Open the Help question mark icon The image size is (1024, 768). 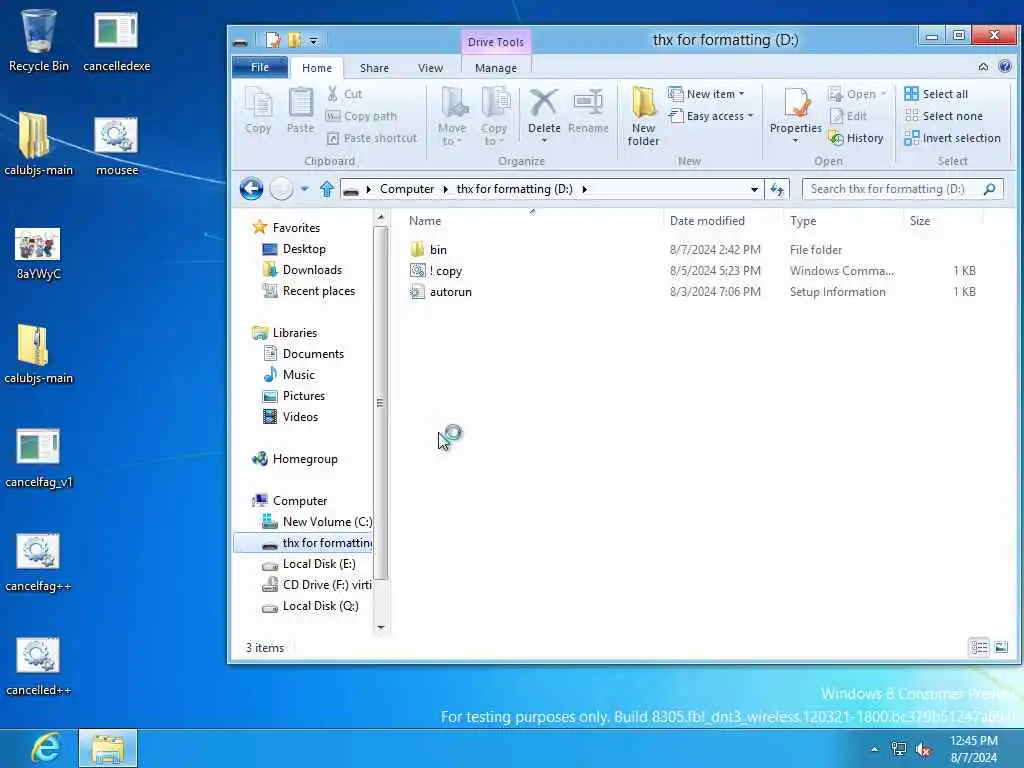[x=1005, y=67]
